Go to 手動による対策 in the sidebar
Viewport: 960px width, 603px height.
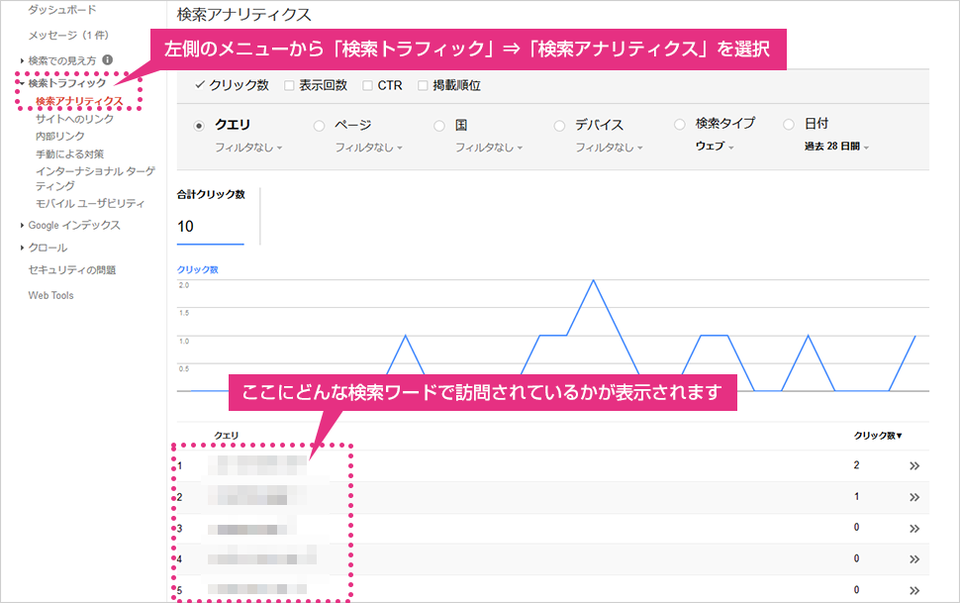[70, 154]
